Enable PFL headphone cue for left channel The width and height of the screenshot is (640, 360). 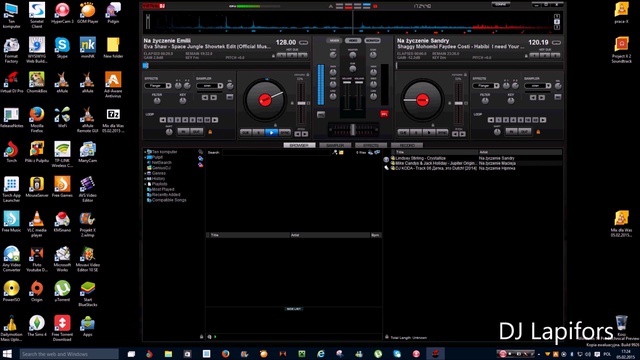321,114
